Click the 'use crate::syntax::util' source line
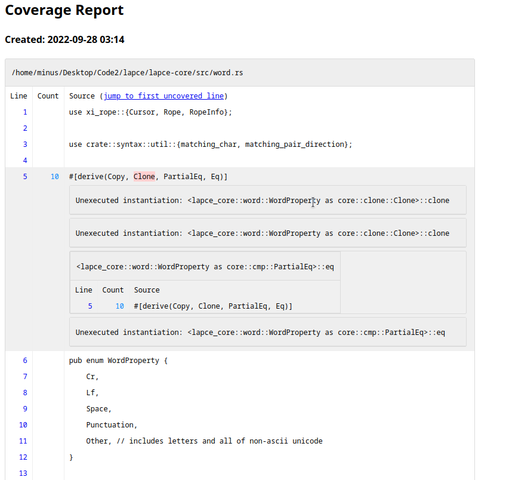Screen dimensions: 509x480 coord(210,144)
